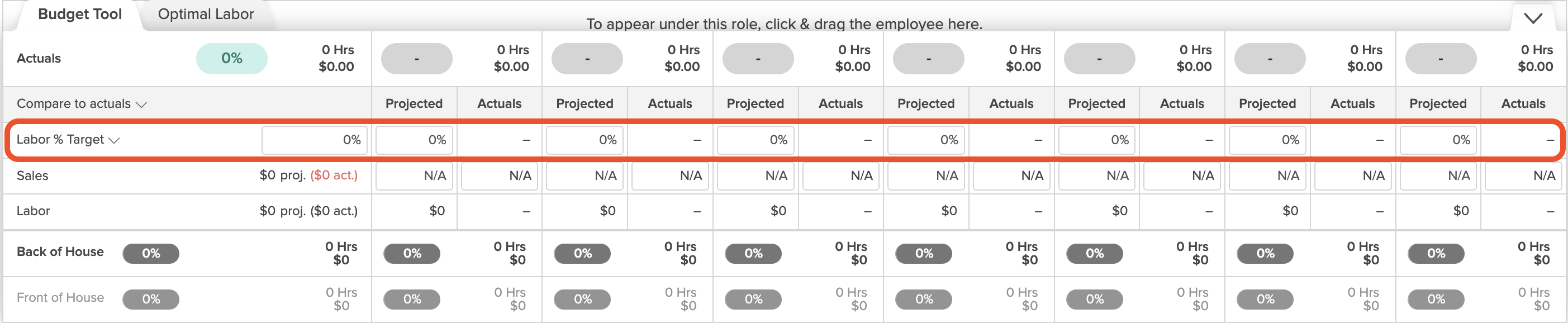Viewport: 1568px width, 323px height.
Task: Click Front of House summary 0% badge
Action: pyautogui.click(x=150, y=298)
